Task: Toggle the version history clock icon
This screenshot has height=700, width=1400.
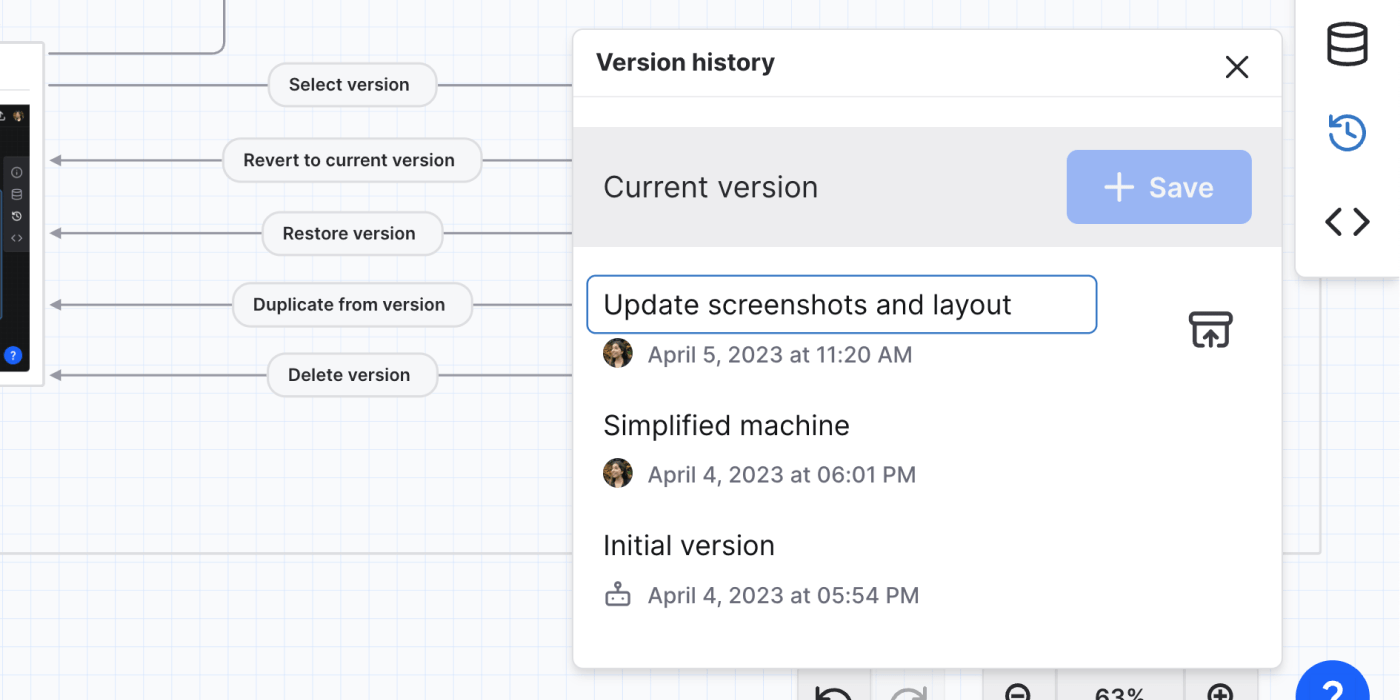Action: coord(1346,132)
